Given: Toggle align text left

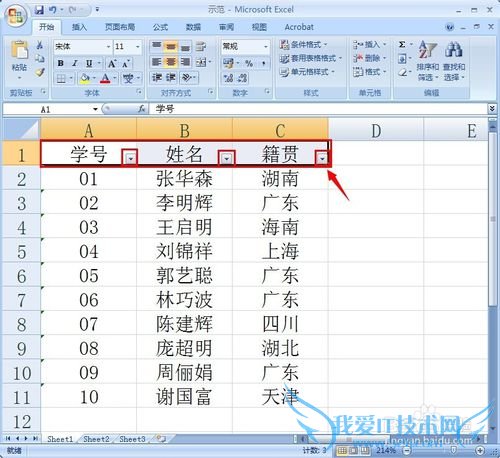Looking at the screenshot, I should [x=156, y=62].
